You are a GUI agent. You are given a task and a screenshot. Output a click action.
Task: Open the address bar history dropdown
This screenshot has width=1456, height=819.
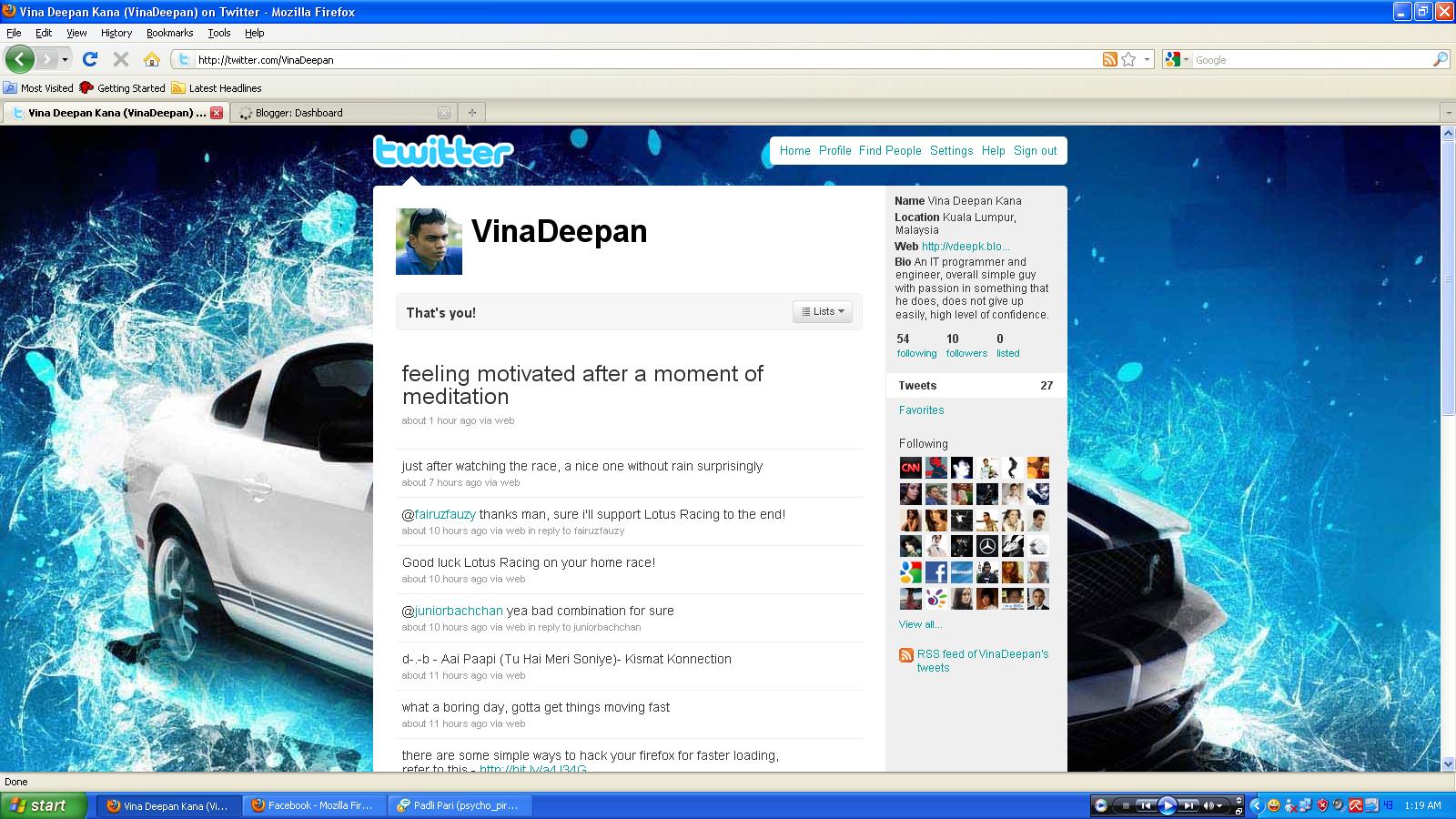[x=1147, y=59]
